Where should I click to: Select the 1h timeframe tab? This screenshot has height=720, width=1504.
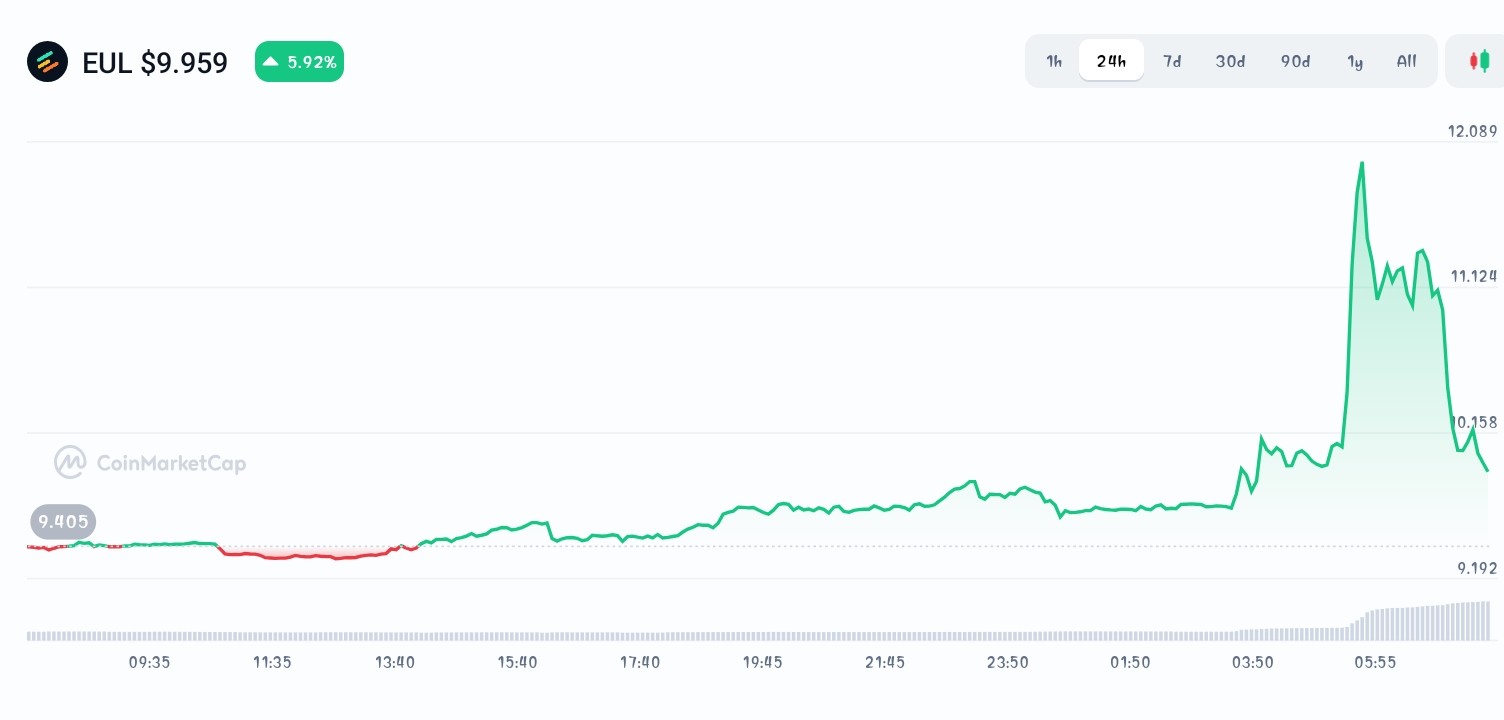pos(1054,61)
